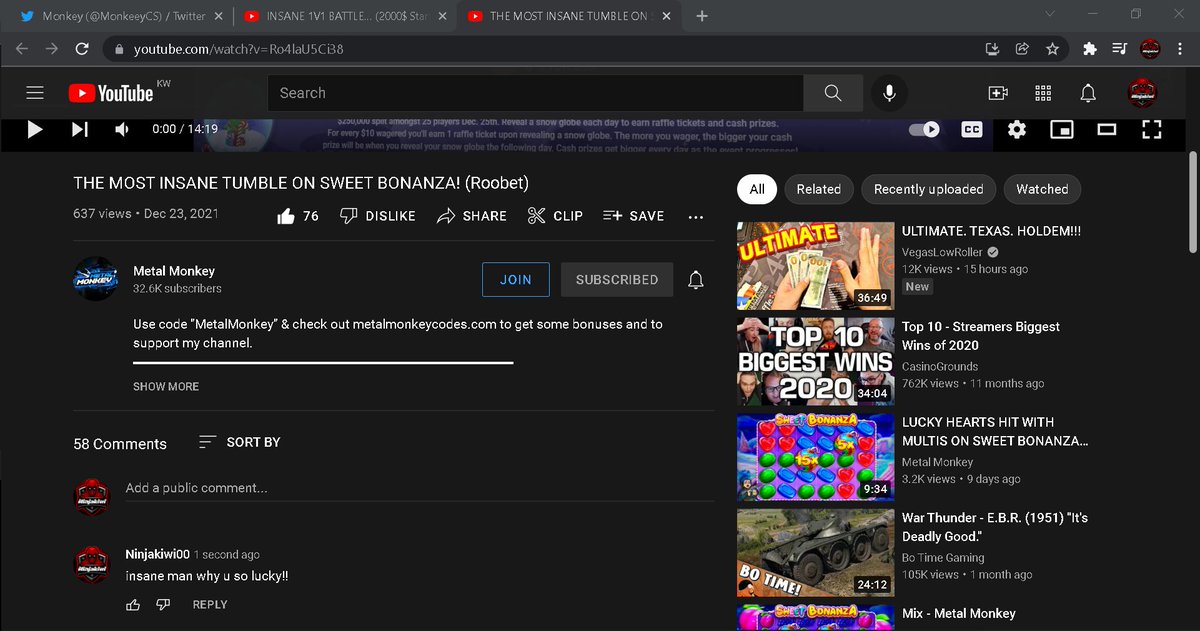Open account avatar menu in YouTube header
Image resolution: width=1200 pixels, height=631 pixels.
pos(1143,93)
